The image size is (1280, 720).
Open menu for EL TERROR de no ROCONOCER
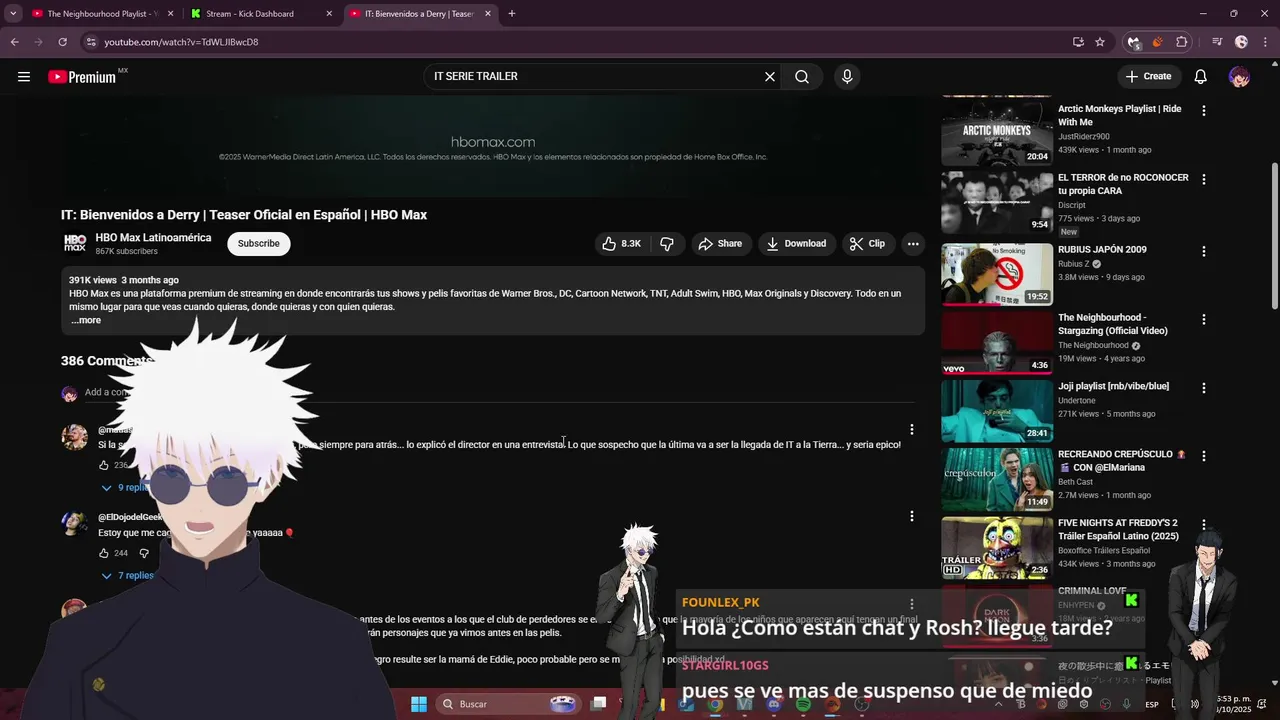tap(1204, 179)
